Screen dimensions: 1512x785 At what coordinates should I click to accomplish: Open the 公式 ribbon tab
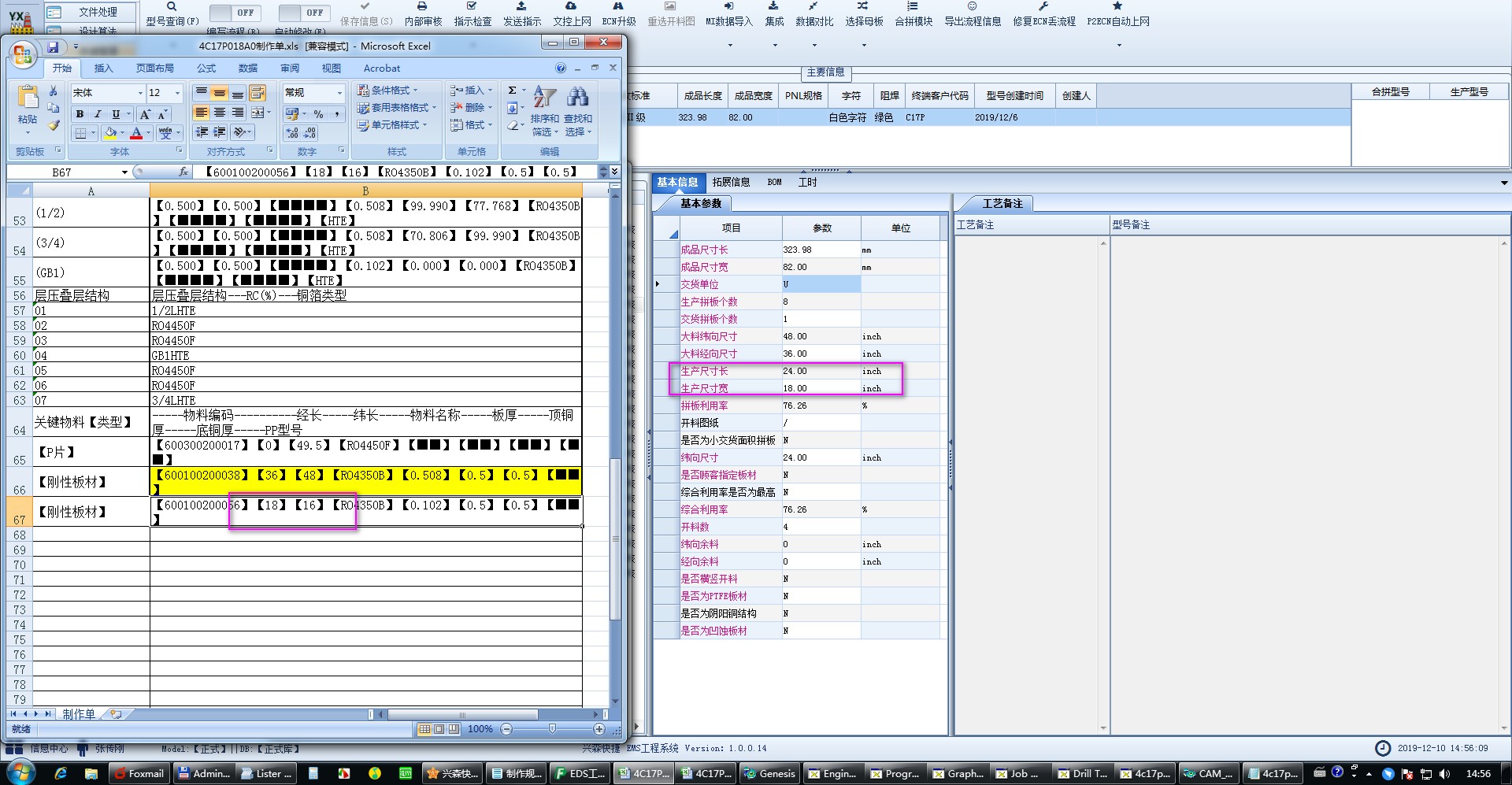[x=206, y=69]
